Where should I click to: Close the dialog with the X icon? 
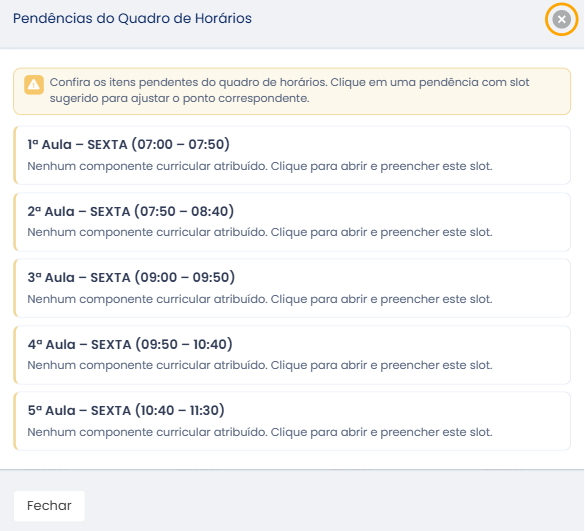[561, 19]
